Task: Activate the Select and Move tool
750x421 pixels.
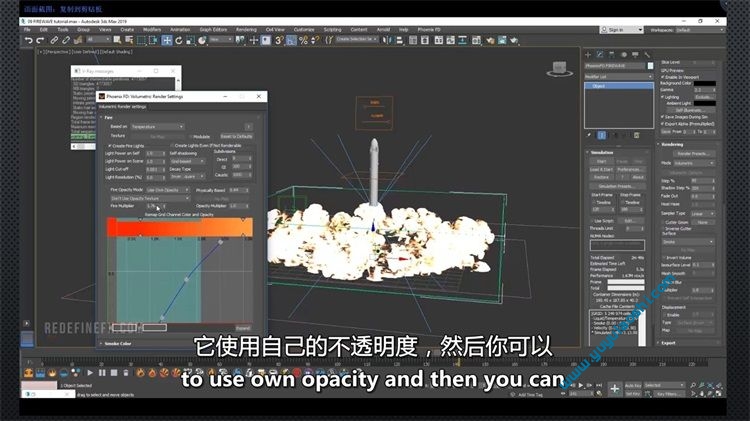Action: pos(166,41)
